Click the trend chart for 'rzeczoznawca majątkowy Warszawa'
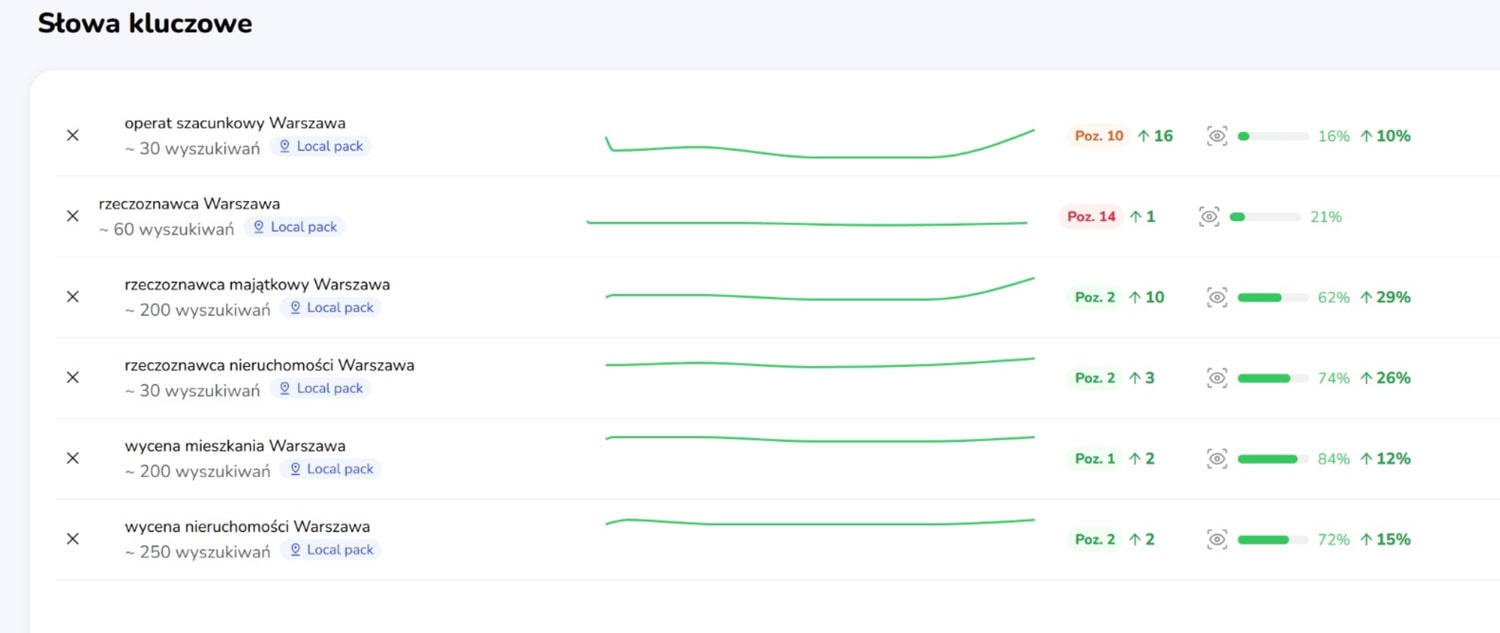The height and width of the screenshot is (633, 1500). (820, 294)
